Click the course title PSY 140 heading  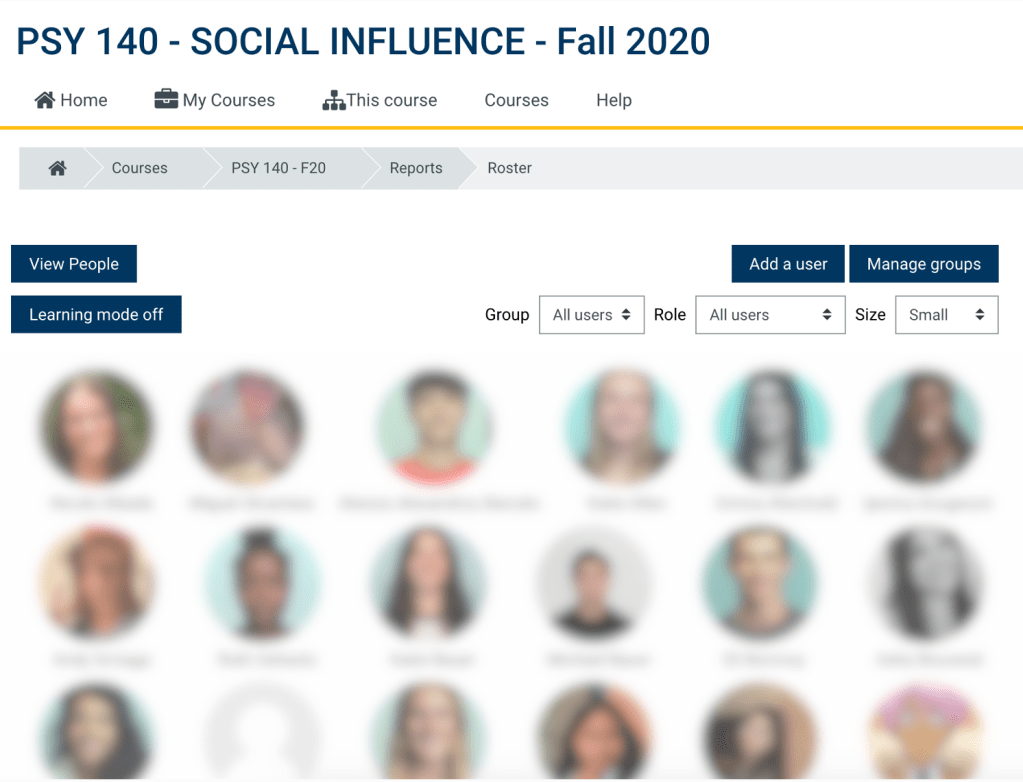point(363,41)
